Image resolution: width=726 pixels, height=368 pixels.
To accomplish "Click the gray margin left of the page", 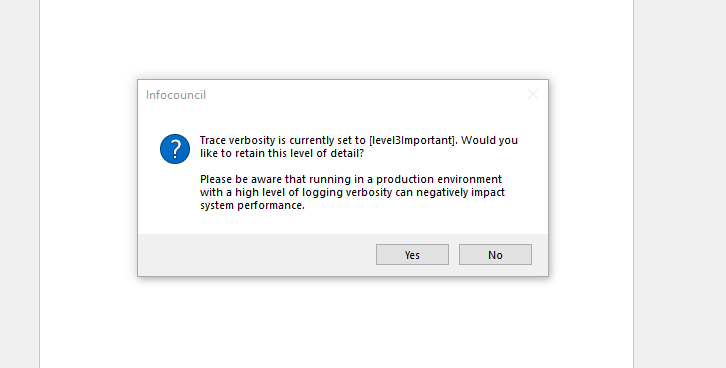I will 19,184.
